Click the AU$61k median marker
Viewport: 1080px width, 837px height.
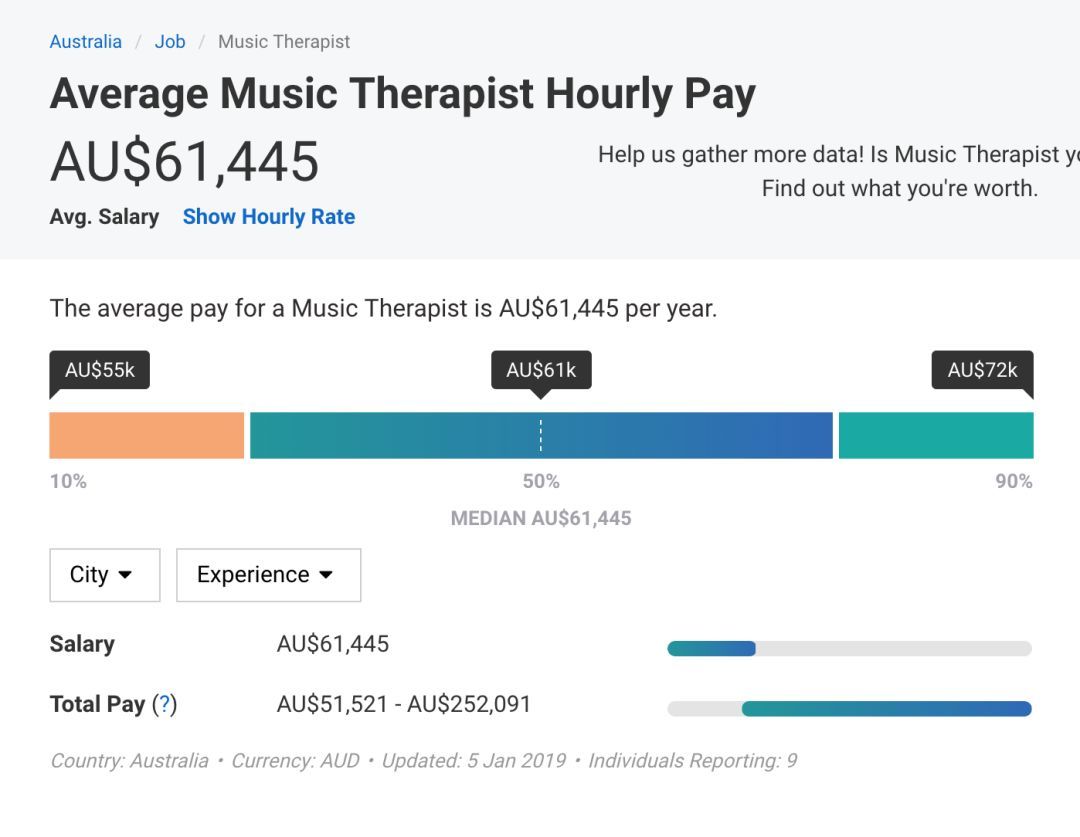541,371
